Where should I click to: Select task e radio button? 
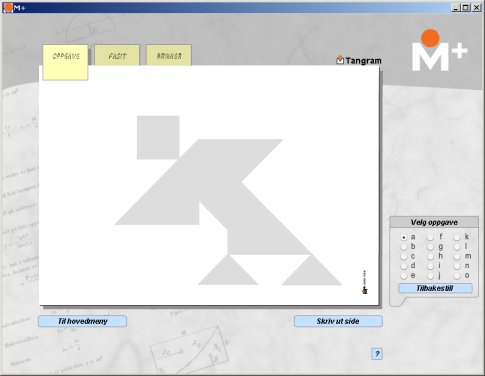point(404,276)
